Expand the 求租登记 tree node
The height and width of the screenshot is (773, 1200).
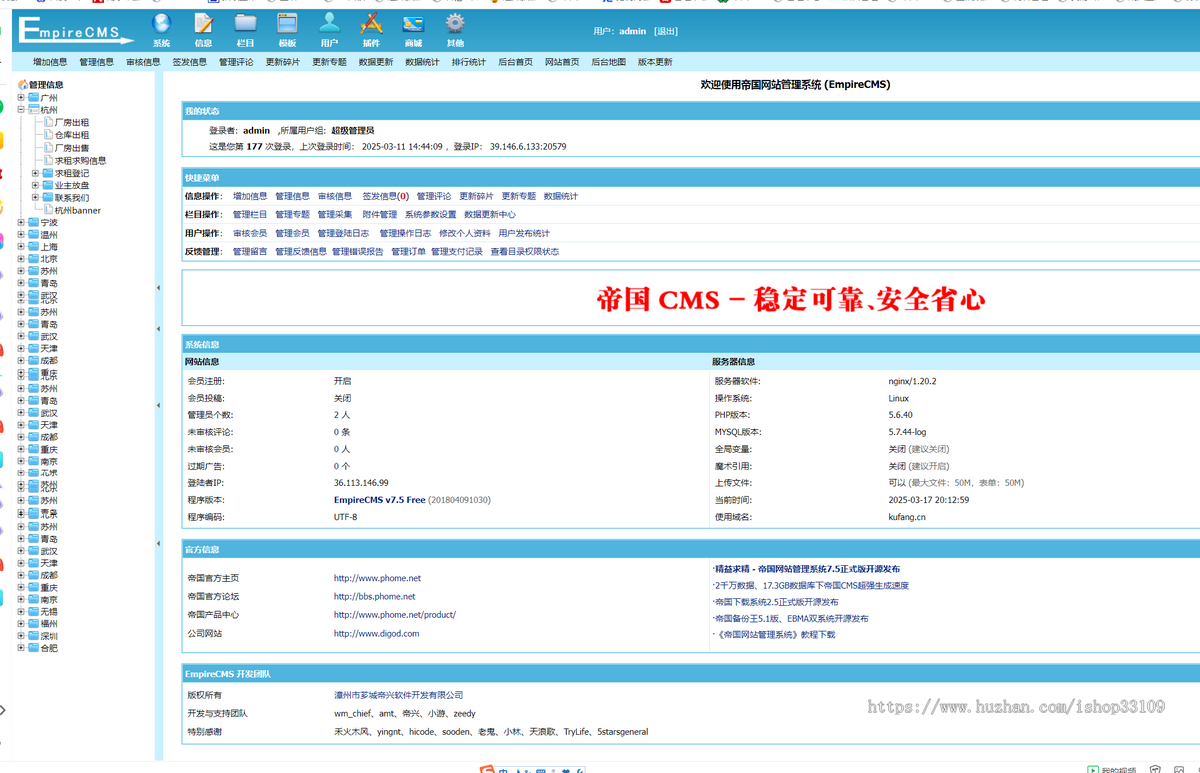[x=35, y=173]
